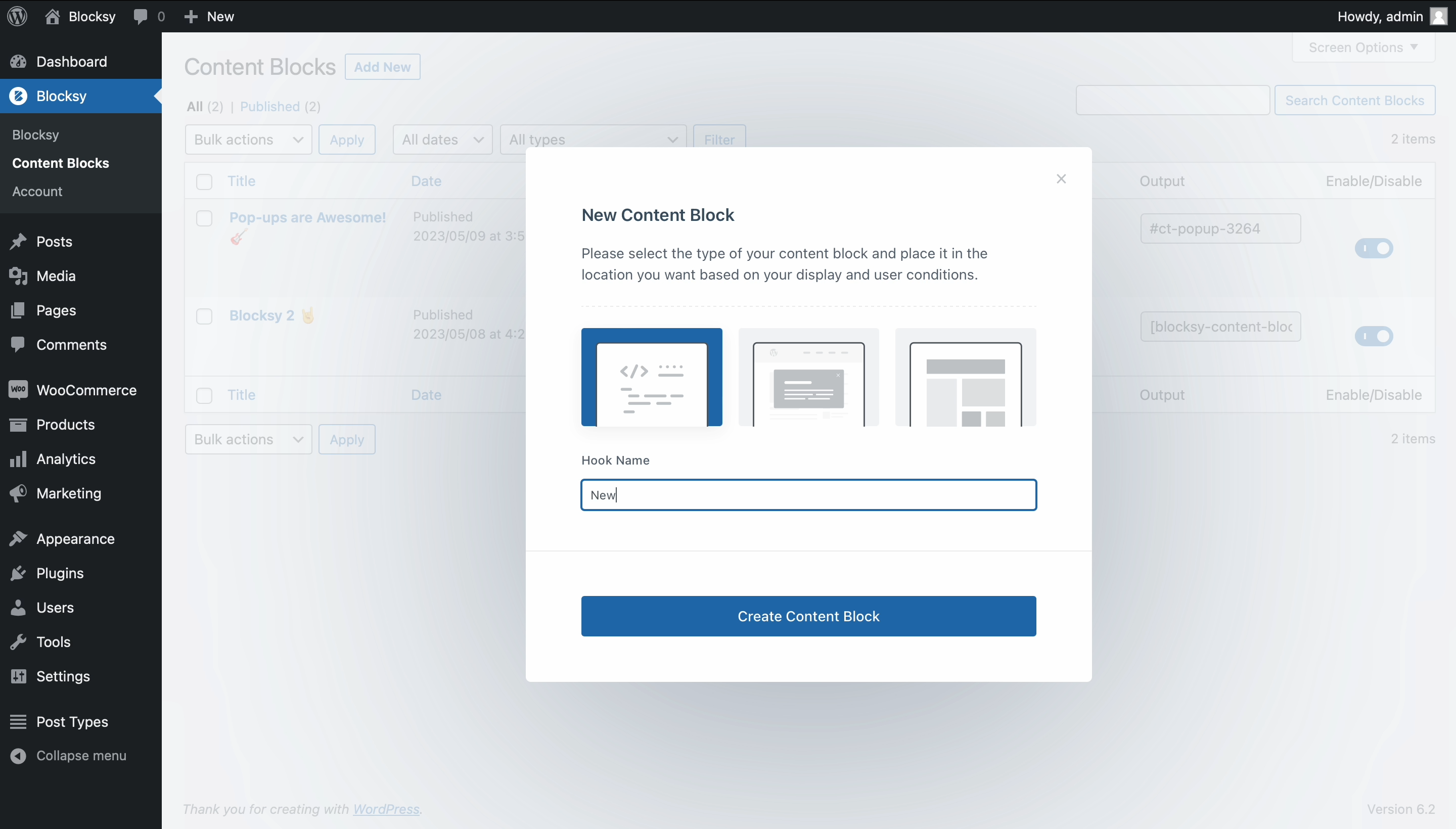1456x829 pixels.
Task: Check the Pop-ups are Awesome row checkbox
Action: coord(204,219)
